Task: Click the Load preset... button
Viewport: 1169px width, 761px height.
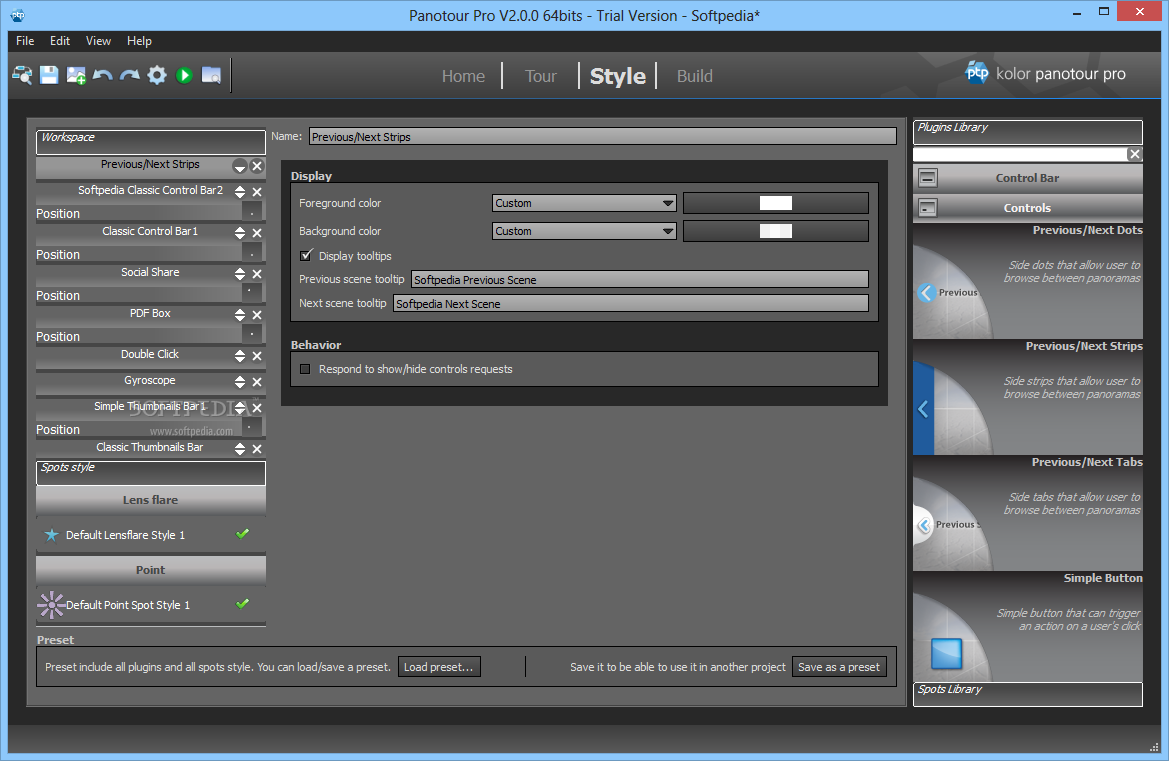Action: [439, 667]
